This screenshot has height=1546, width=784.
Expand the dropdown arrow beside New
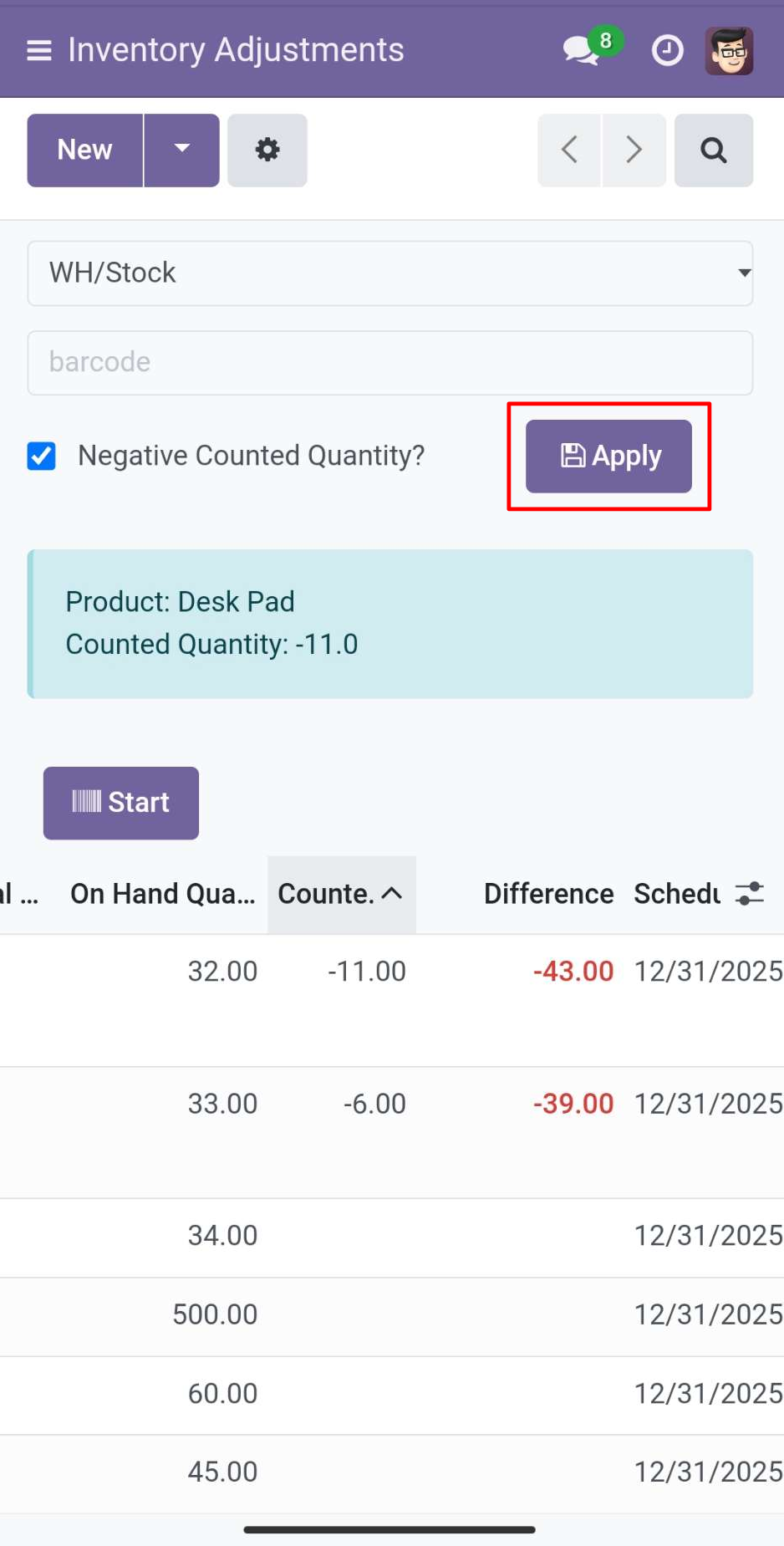[x=181, y=151]
